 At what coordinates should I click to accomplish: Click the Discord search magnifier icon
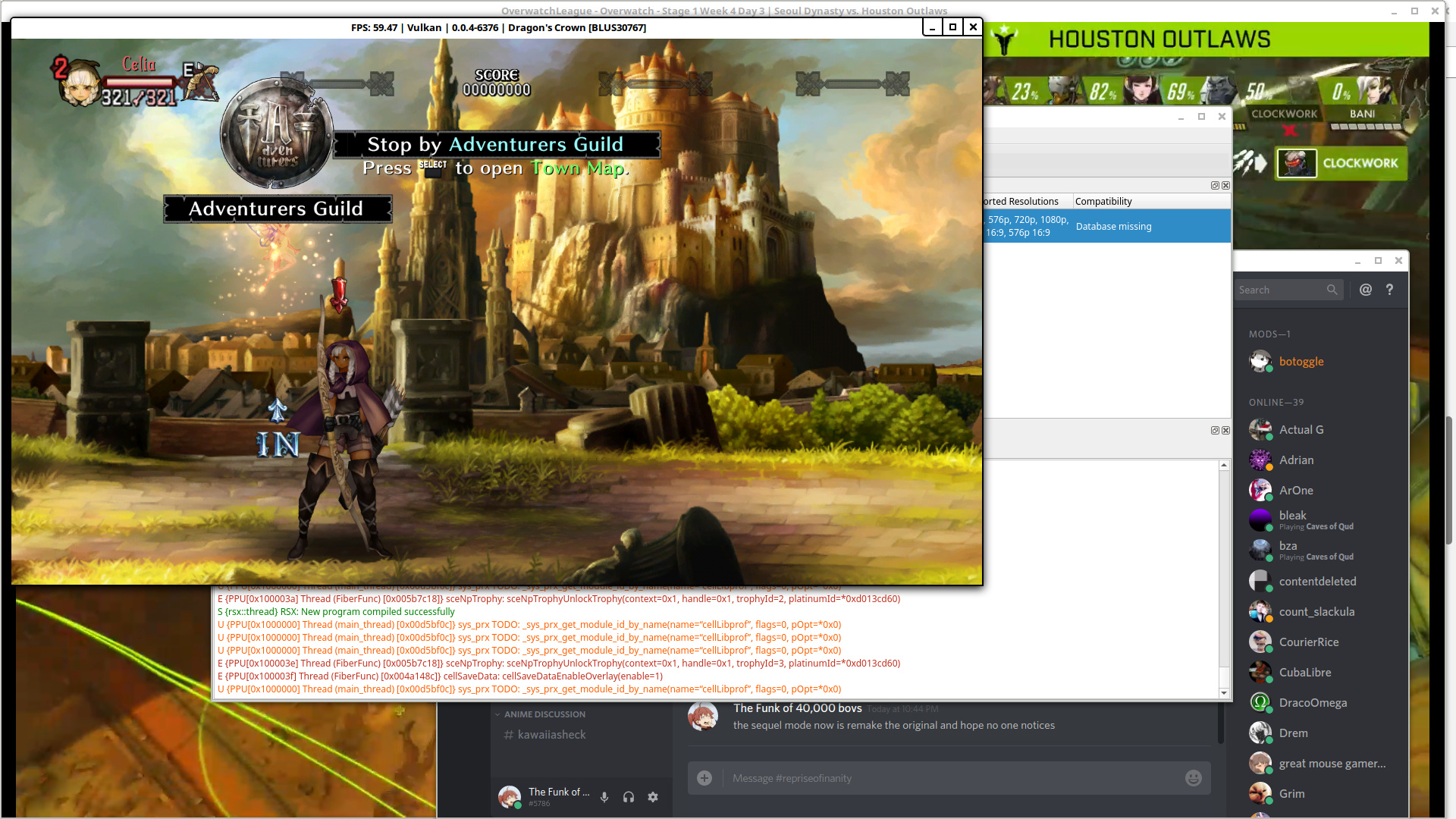point(1332,290)
